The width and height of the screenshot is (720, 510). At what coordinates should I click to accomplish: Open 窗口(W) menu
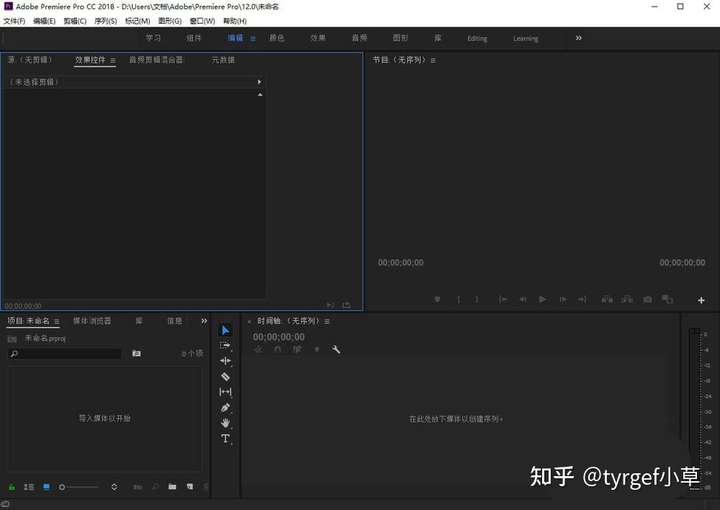pos(202,21)
